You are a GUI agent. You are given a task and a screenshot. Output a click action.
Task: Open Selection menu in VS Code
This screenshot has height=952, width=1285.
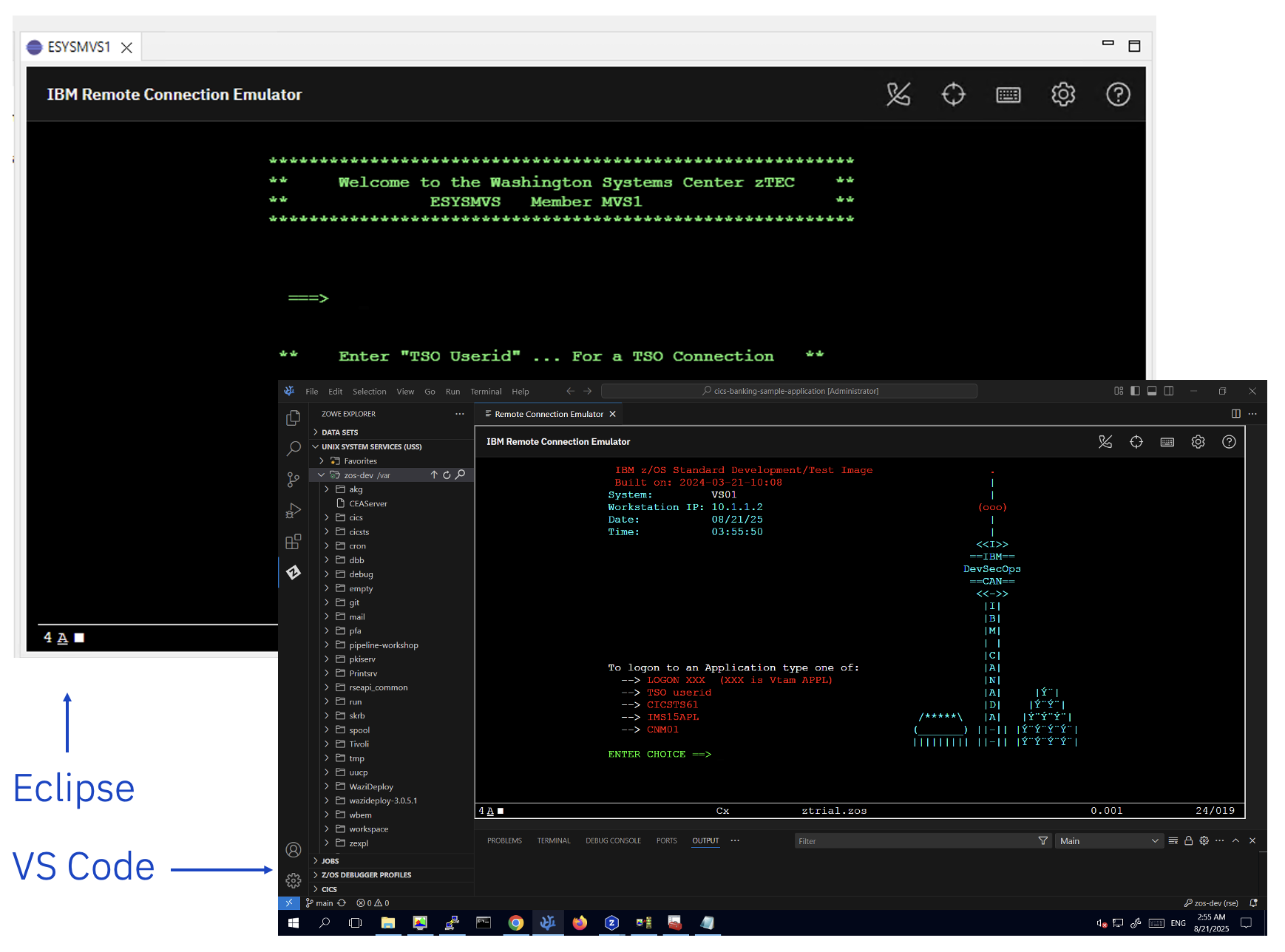[x=369, y=392]
